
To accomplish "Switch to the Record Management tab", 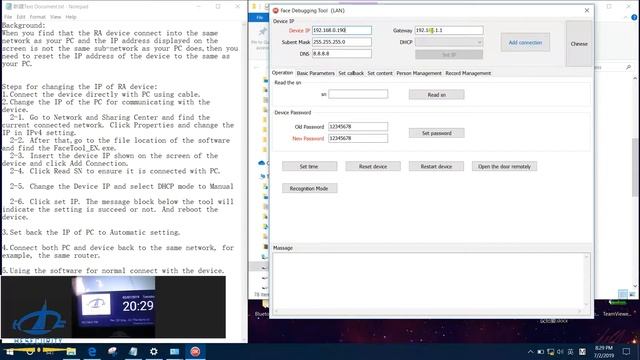I will pyautogui.click(x=468, y=73).
